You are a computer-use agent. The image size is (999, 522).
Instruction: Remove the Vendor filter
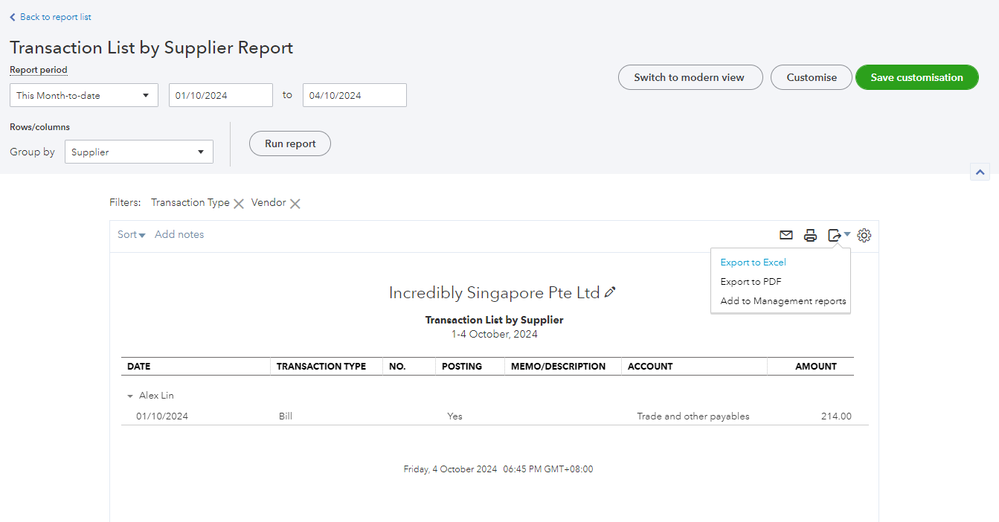(295, 203)
